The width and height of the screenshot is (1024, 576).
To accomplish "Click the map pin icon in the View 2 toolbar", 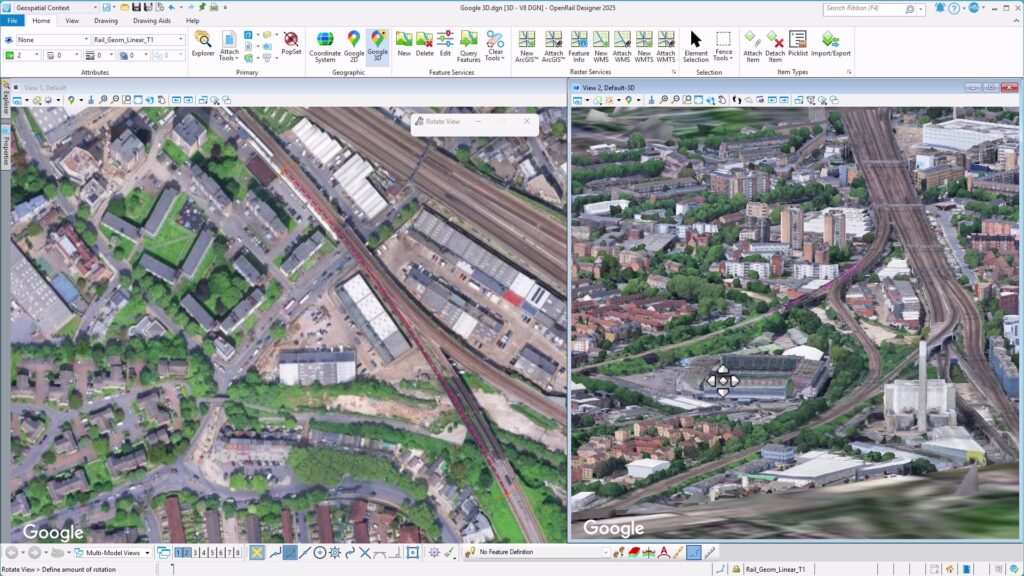I will (628, 100).
